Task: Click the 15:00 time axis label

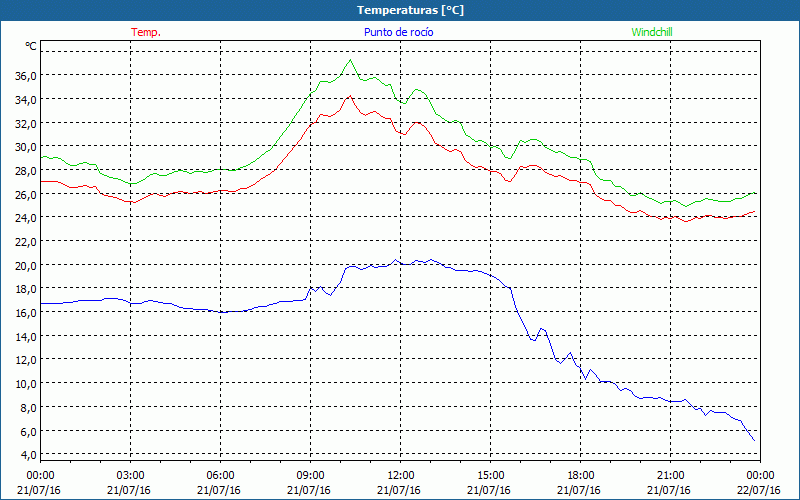Action: [490, 476]
